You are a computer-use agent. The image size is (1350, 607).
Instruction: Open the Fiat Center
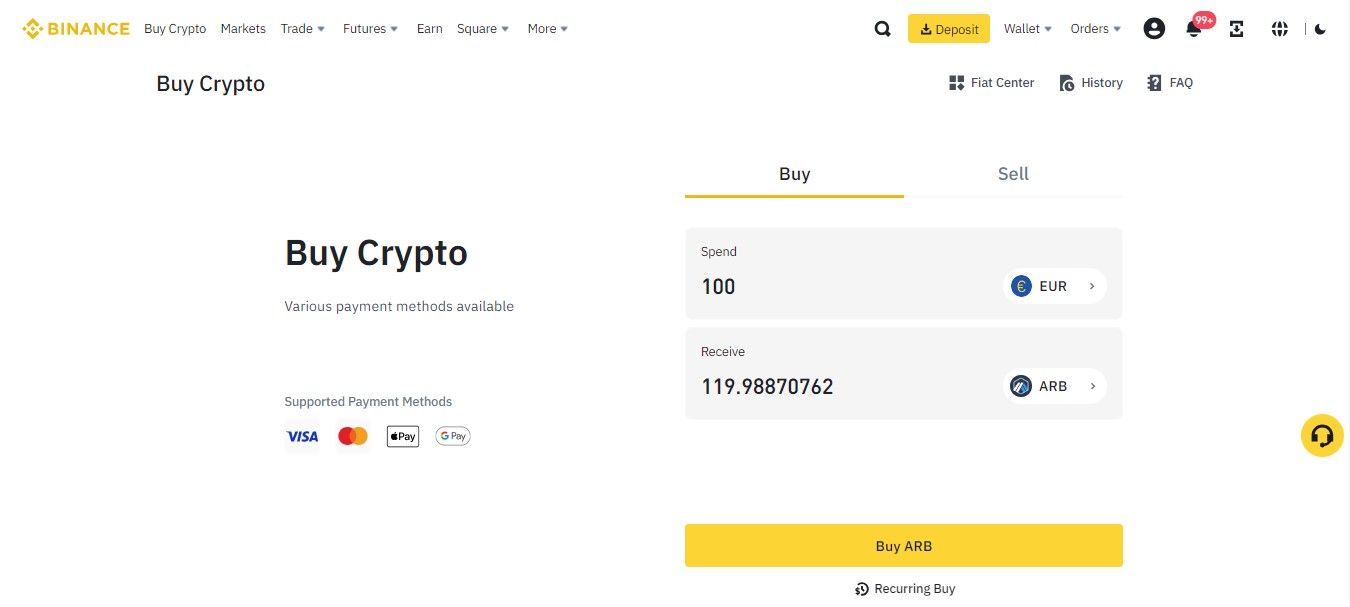pyautogui.click(x=990, y=82)
